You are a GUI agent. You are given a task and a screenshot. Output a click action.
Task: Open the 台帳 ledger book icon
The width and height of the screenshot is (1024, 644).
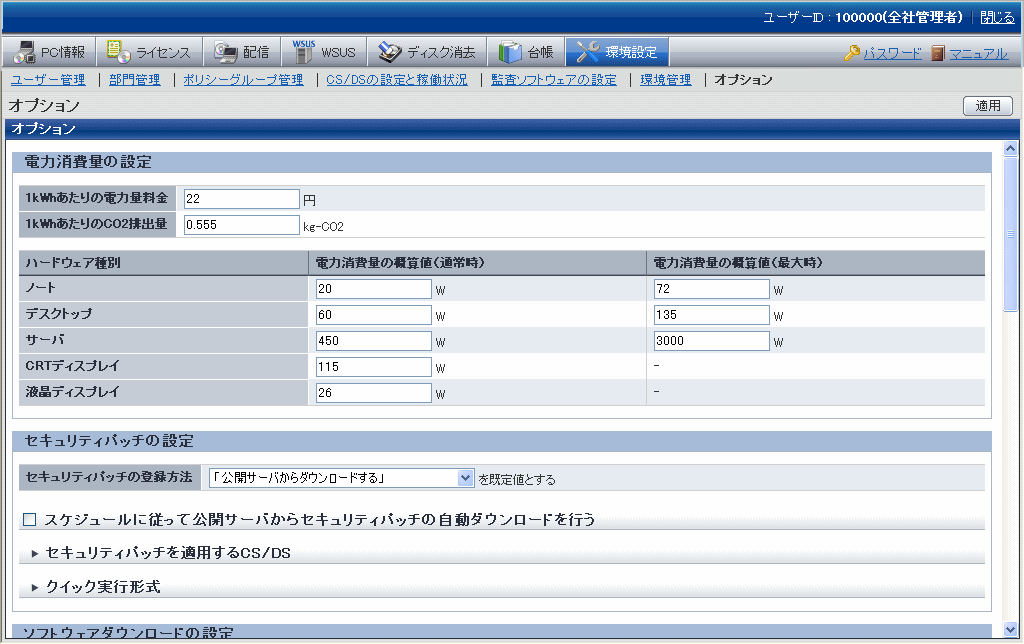510,52
